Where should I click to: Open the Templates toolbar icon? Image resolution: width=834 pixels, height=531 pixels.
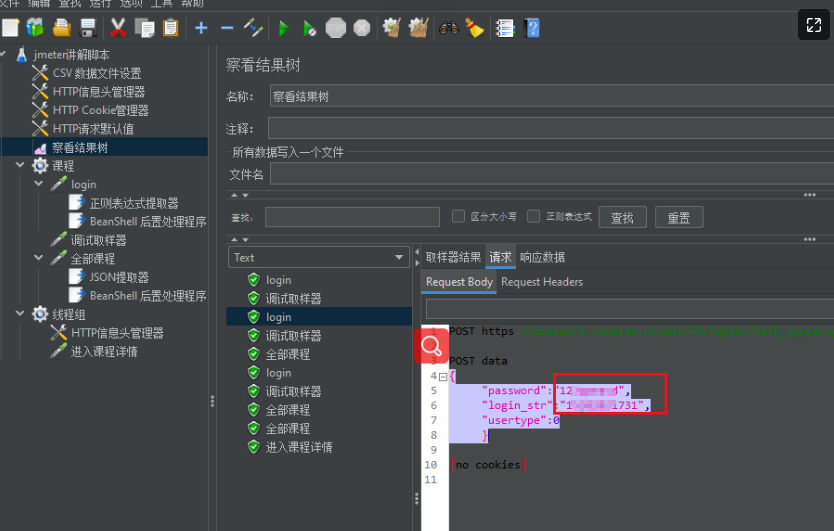pyautogui.click(x=35, y=28)
